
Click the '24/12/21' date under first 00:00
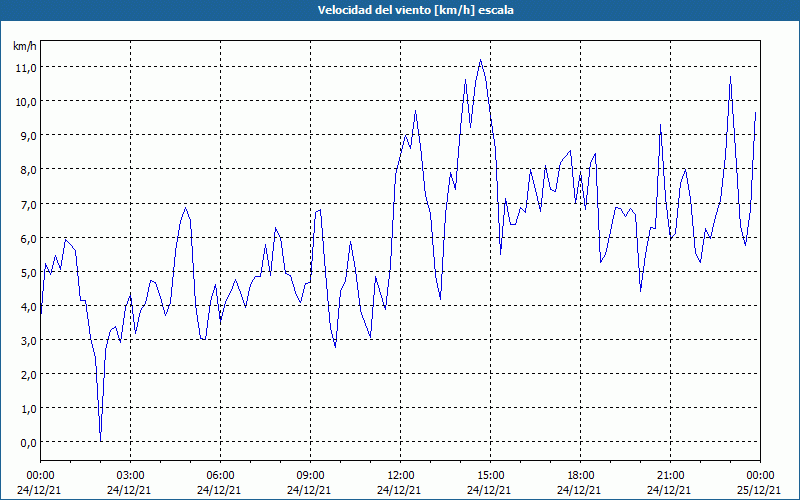pyautogui.click(x=39, y=490)
